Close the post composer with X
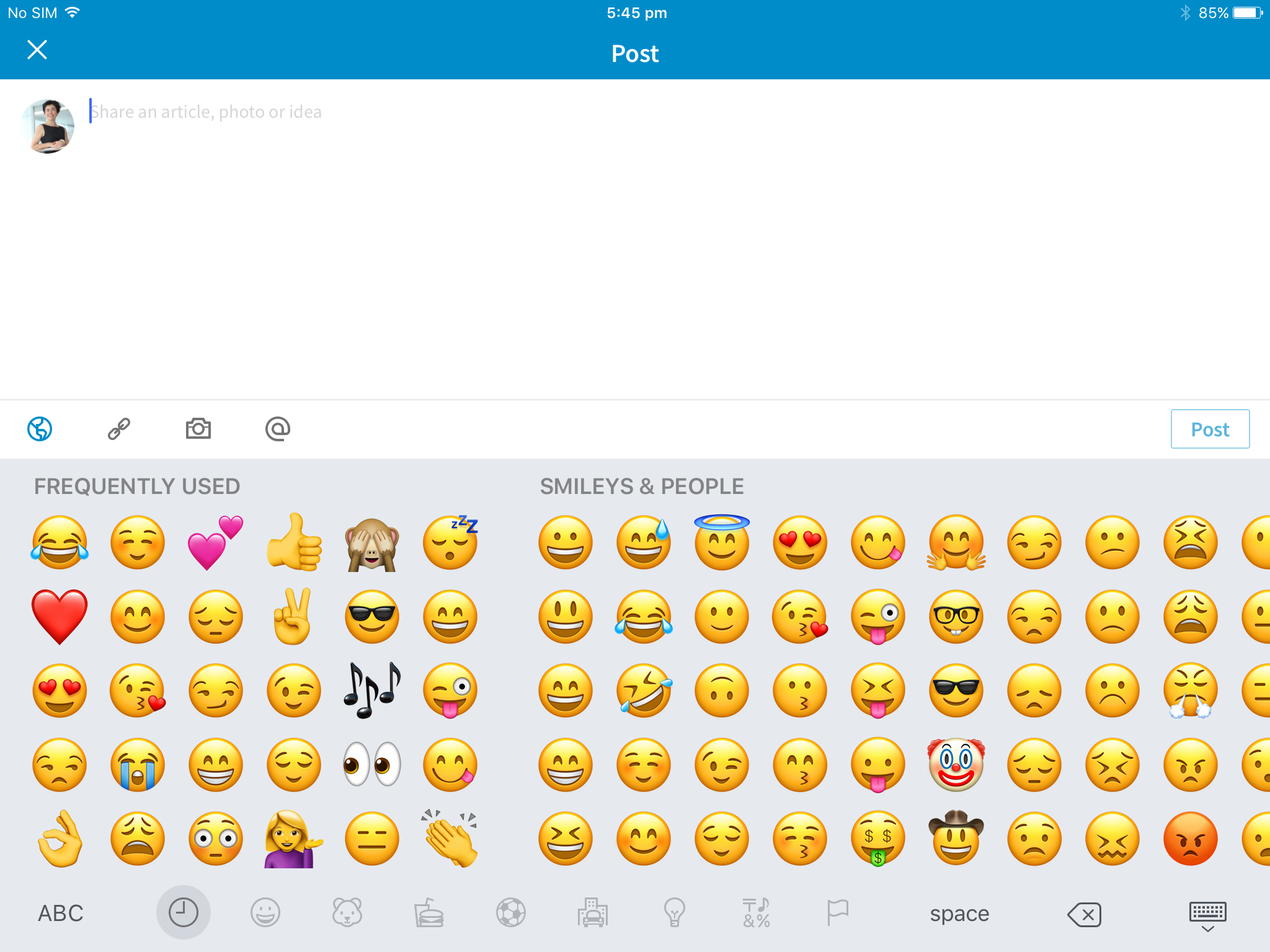 37,50
